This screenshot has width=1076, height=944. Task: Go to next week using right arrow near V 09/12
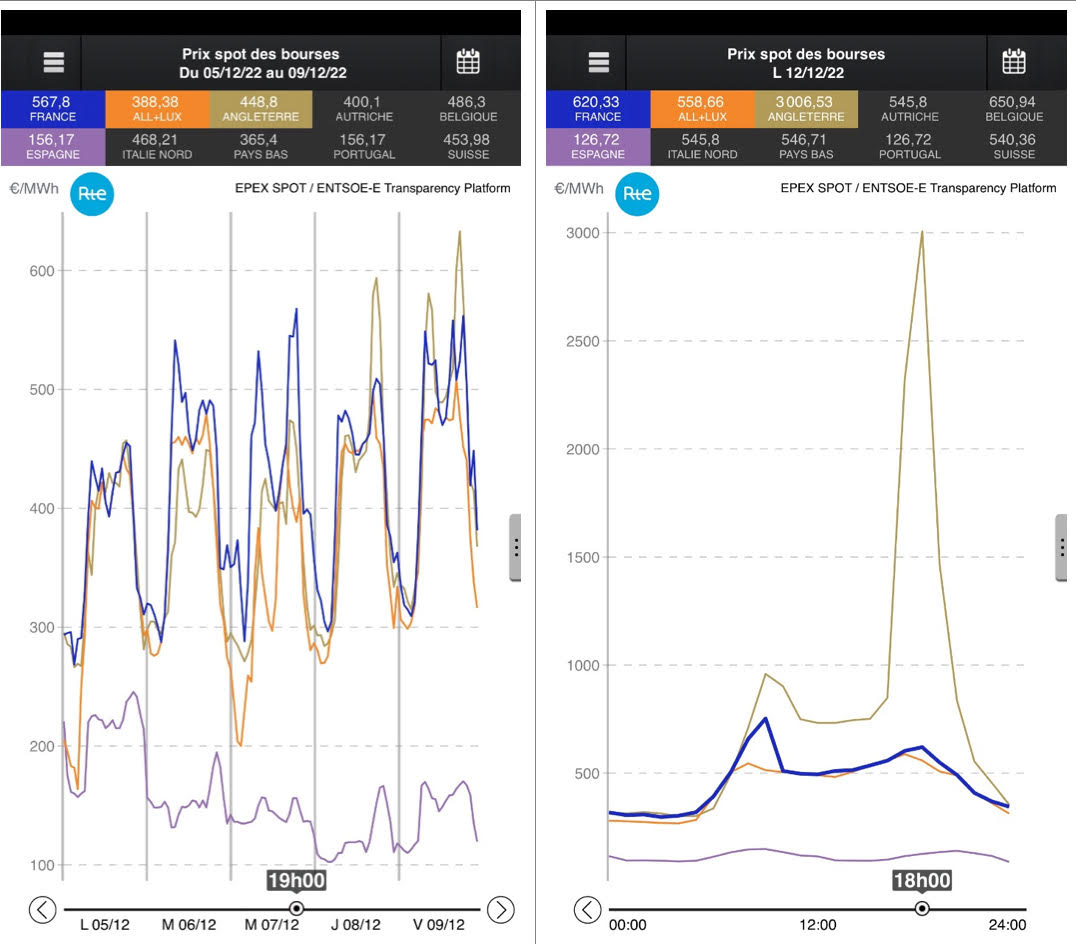[x=501, y=909]
